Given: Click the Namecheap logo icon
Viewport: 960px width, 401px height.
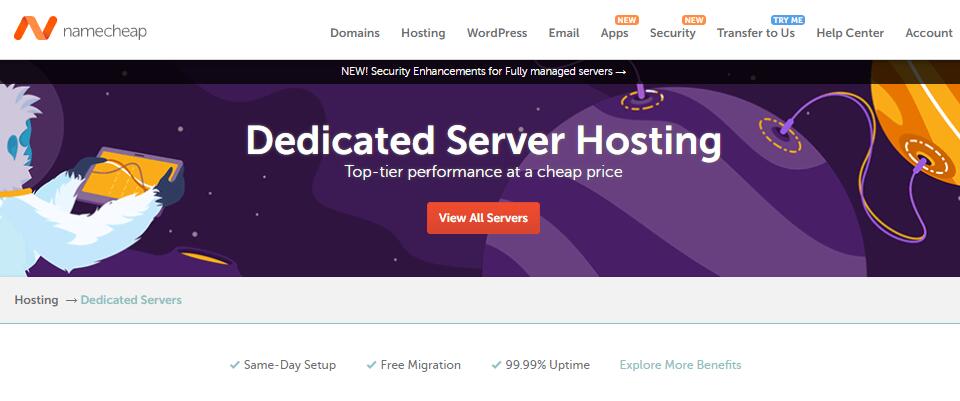Looking at the screenshot, I should click(x=36, y=28).
